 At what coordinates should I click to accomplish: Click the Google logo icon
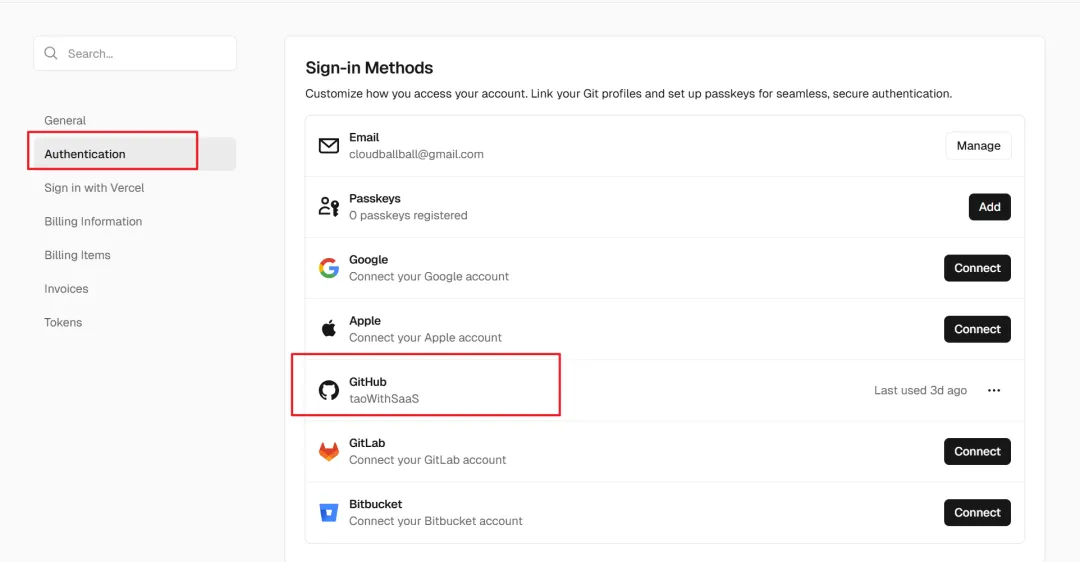329,268
